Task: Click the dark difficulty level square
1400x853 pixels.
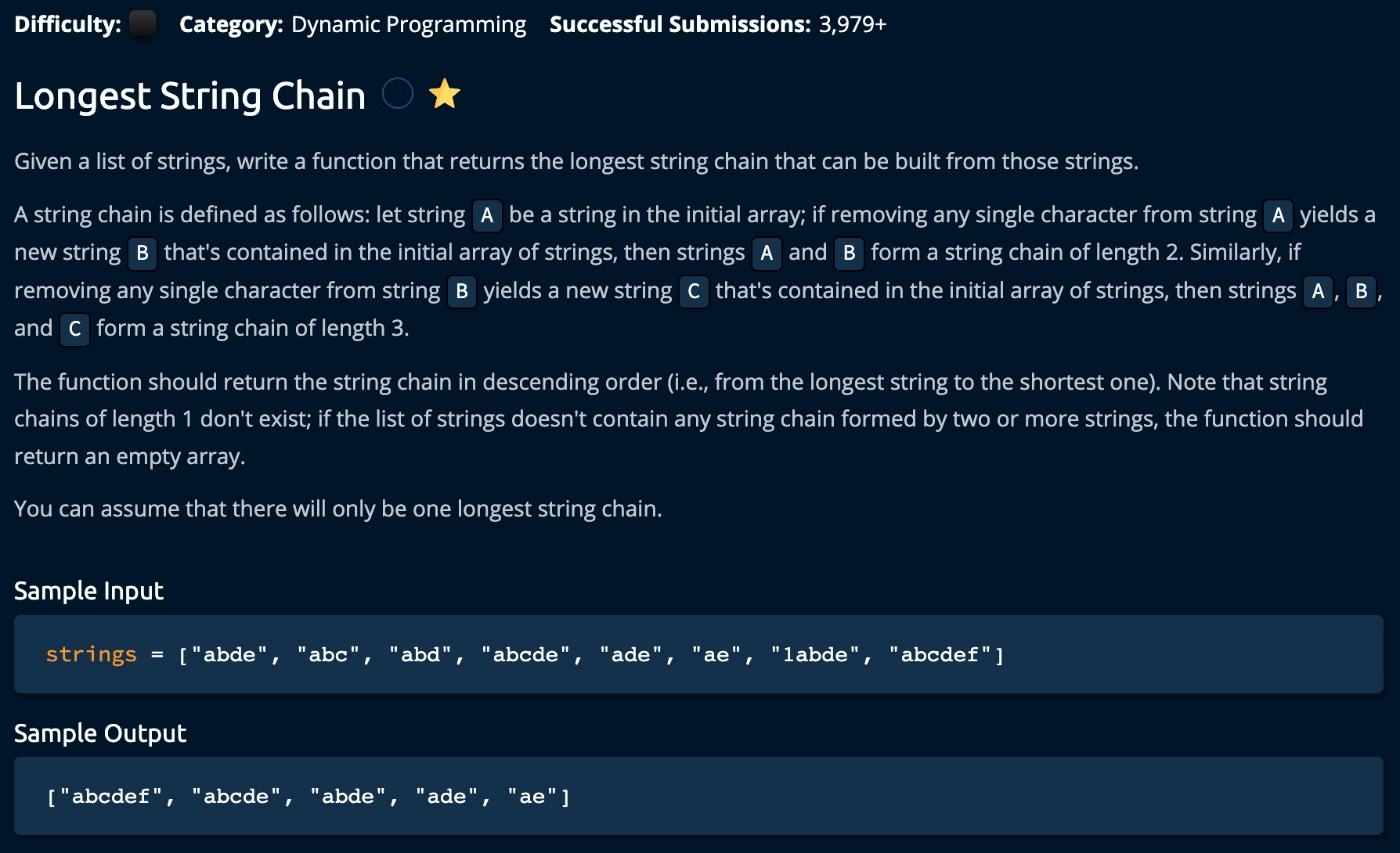Action: click(x=142, y=25)
